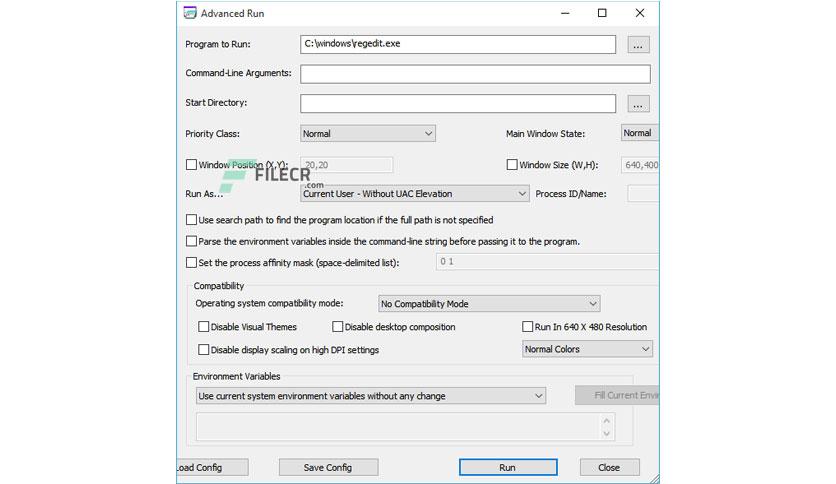Click the Advanced Run title bar icon
The width and height of the screenshot is (836, 484).
click(x=190, y=13)
